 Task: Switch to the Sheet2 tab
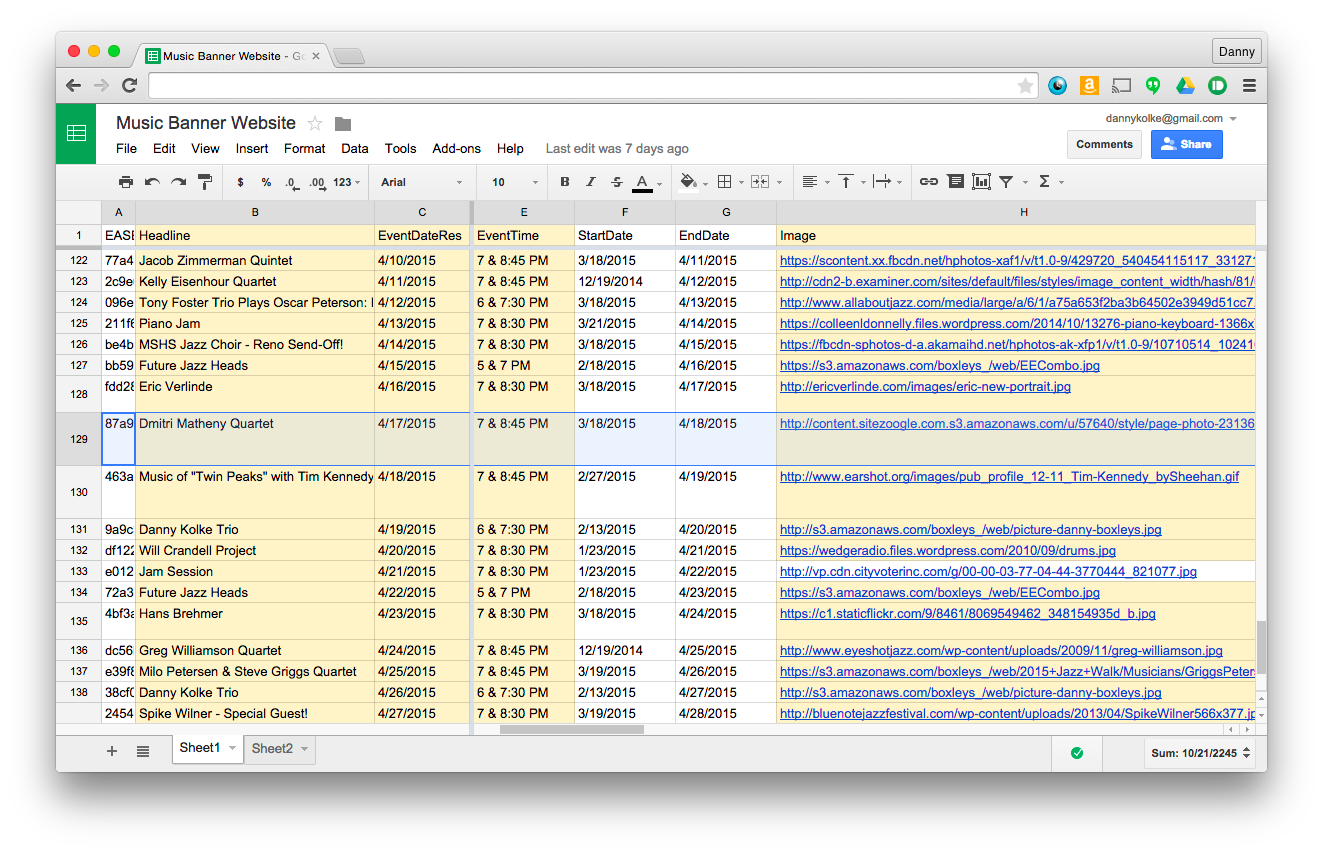click(272, 748)
